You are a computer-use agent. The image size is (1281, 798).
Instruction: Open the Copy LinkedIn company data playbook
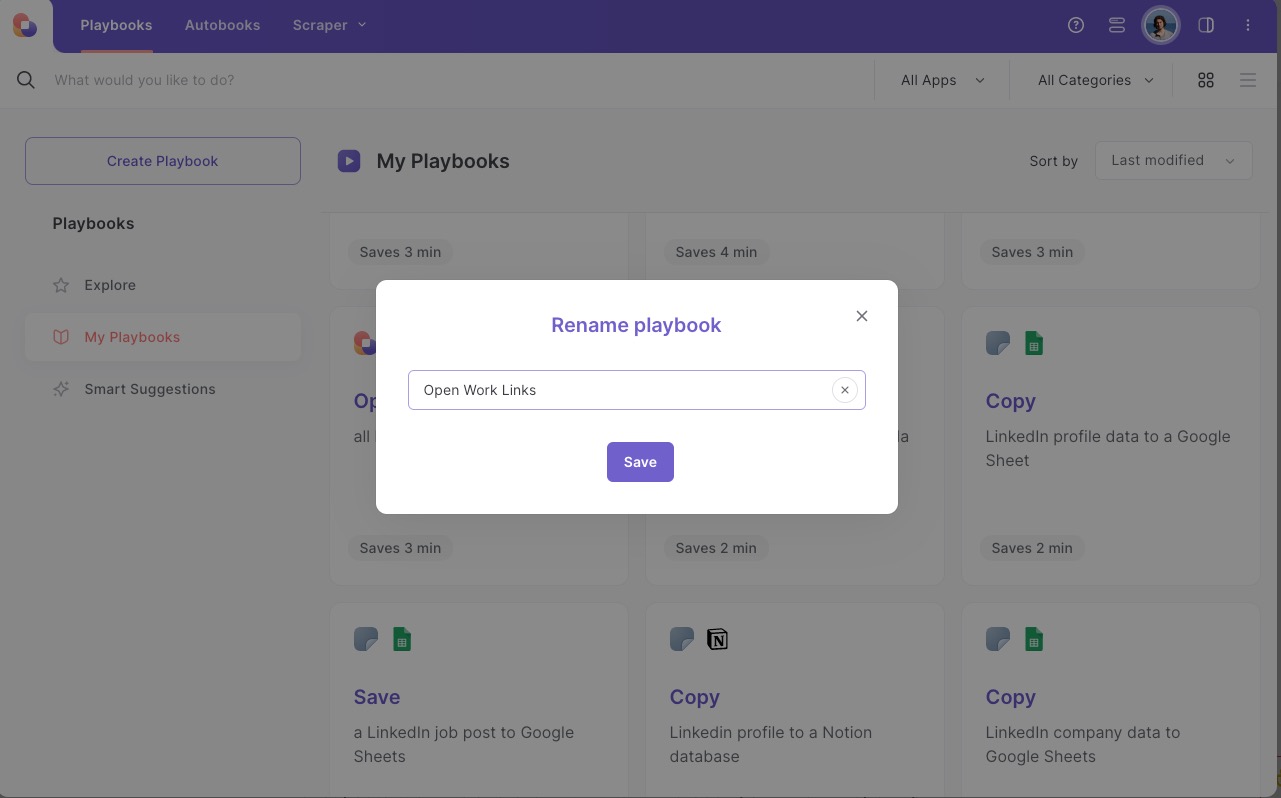point(1111,700)
